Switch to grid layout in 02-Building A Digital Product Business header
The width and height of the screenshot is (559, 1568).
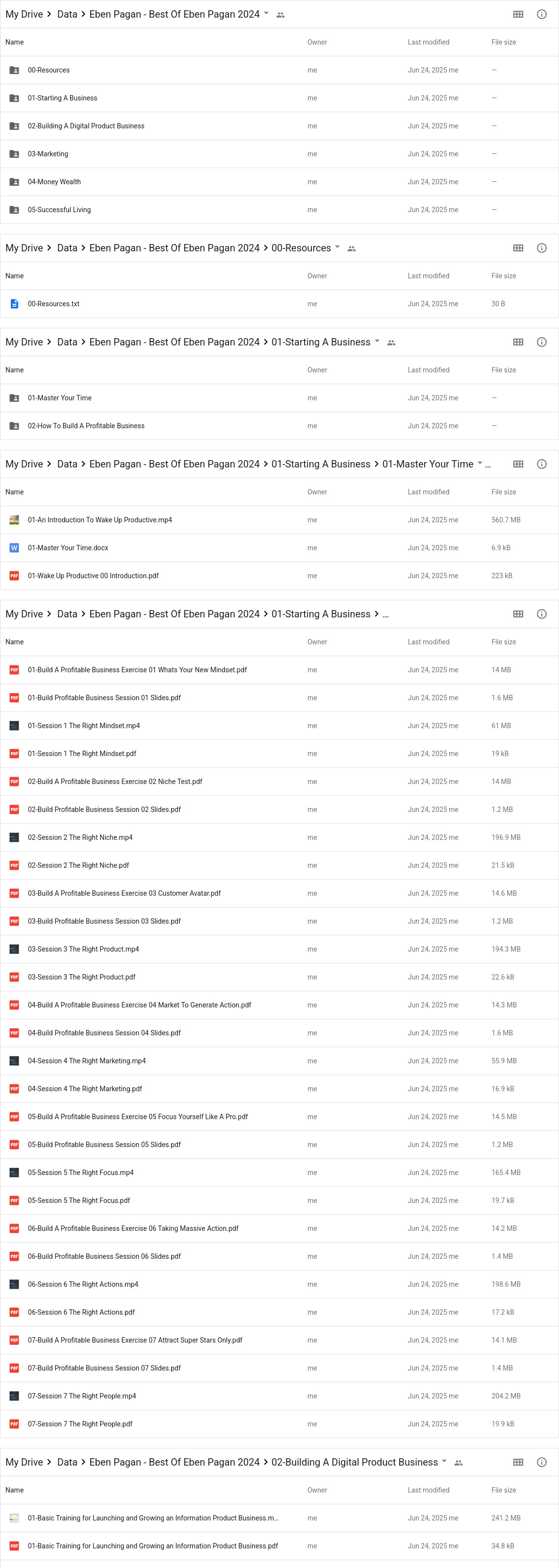tap(518, 1462)
